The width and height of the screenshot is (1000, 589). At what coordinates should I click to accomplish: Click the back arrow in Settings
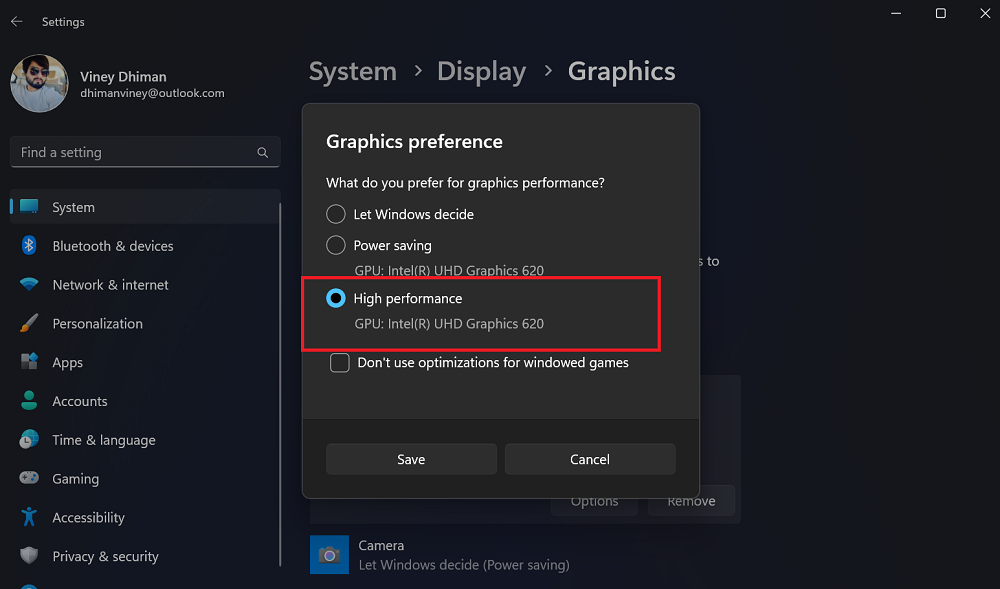[x=17, y=22]
